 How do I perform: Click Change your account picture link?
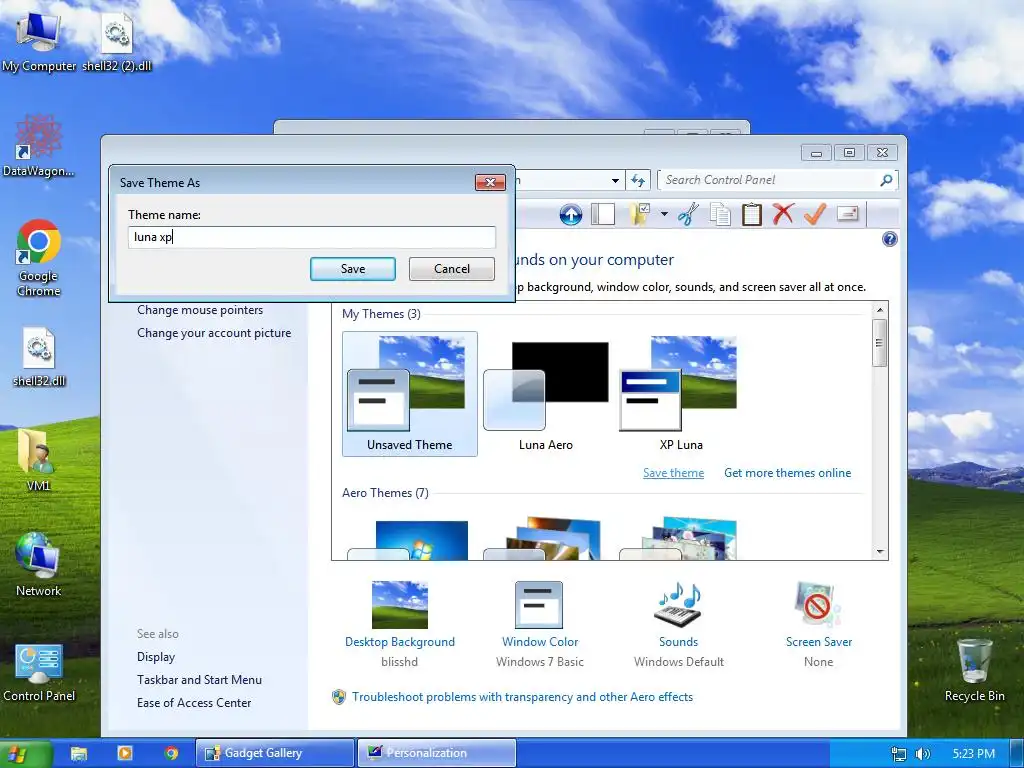214,333
